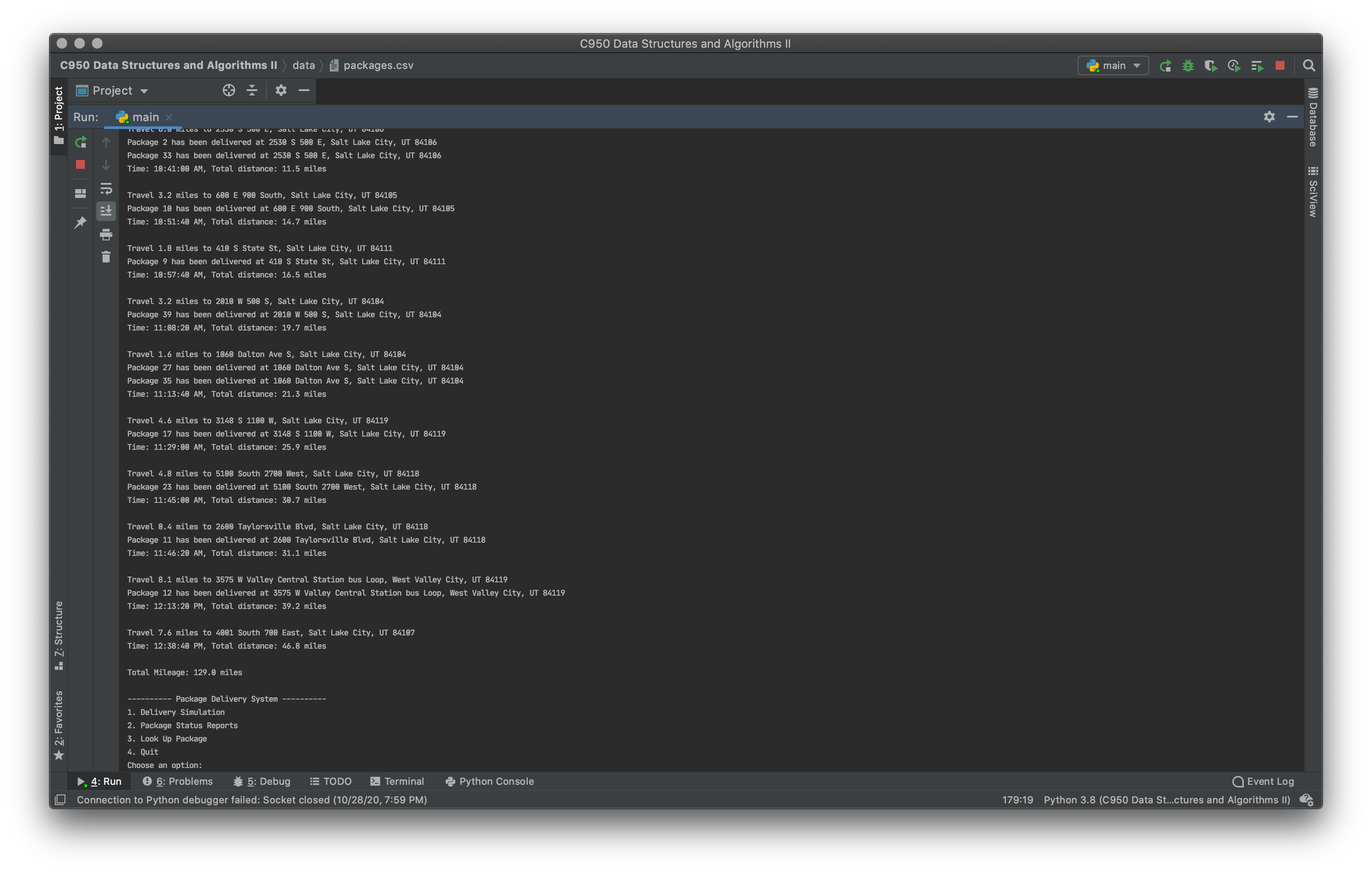The image size is (1372, 874).
Task: Clear all console output with trash icon
Action: pos(106,257)
